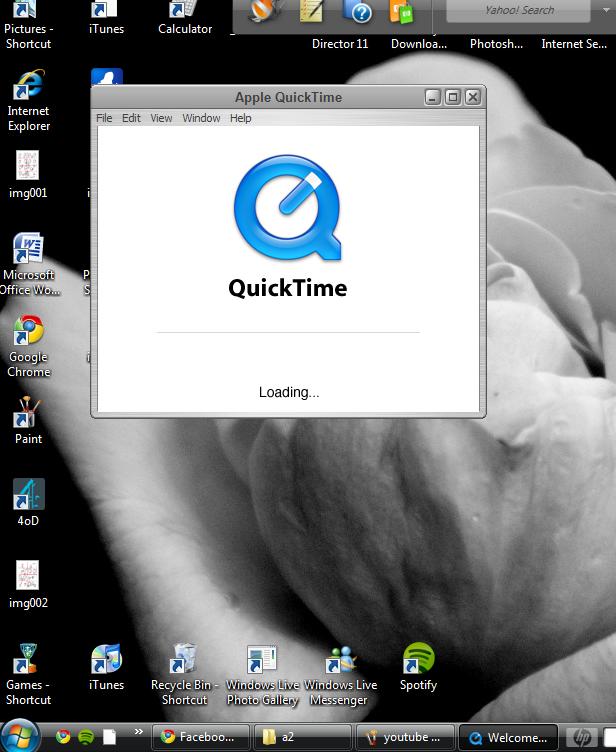Select the img002 desktop file
Screen dimensions: 616x752
coord(28,585)
